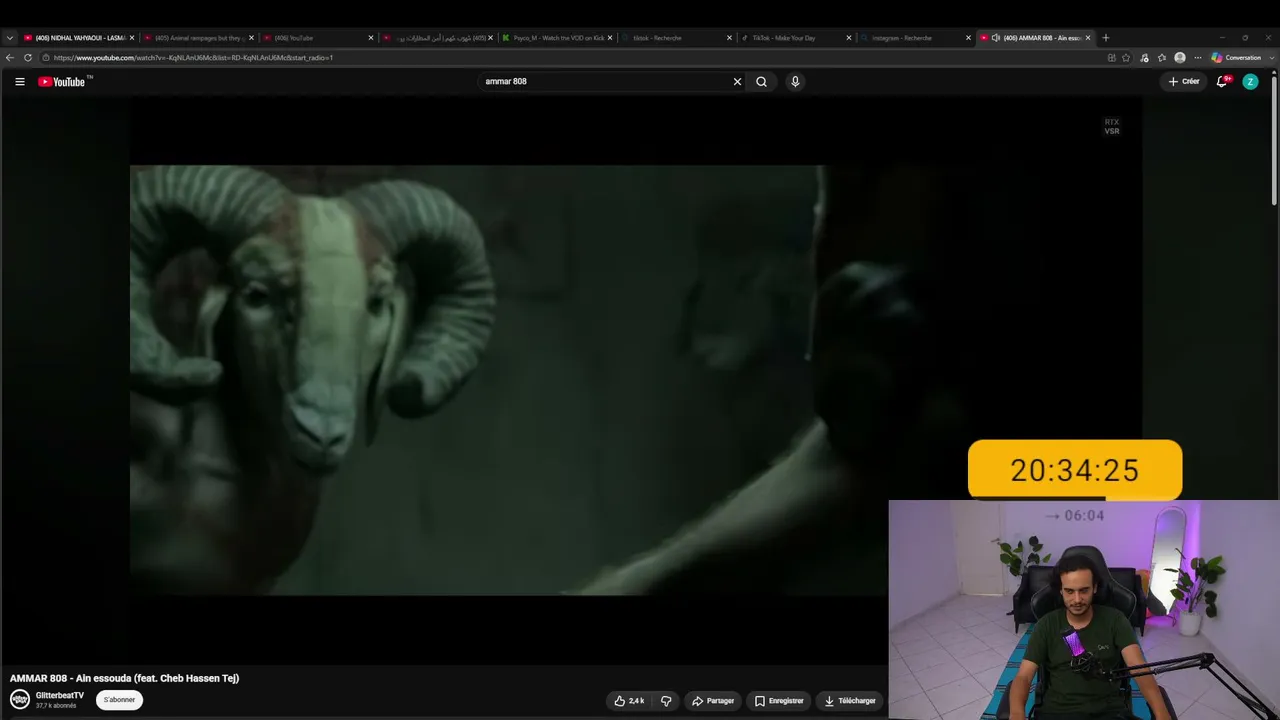
Task: Click the '37,7 k abonnés' subscriber count
Action: click(56, 706)
